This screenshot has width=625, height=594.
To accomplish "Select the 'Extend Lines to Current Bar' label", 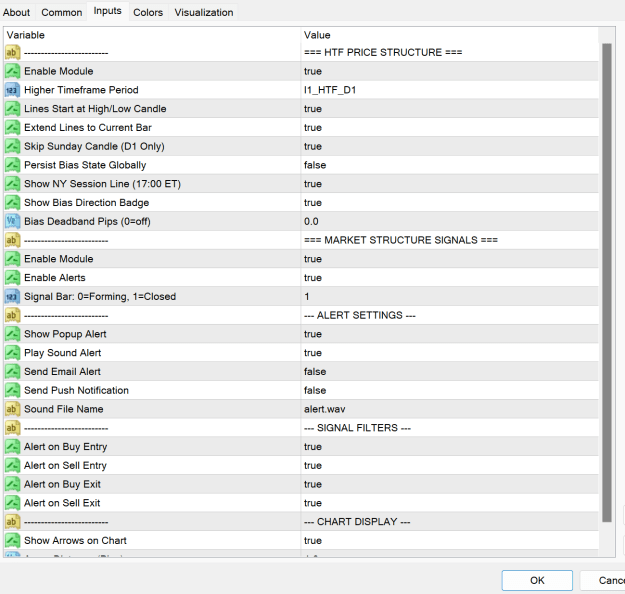I will click(88, 128).
